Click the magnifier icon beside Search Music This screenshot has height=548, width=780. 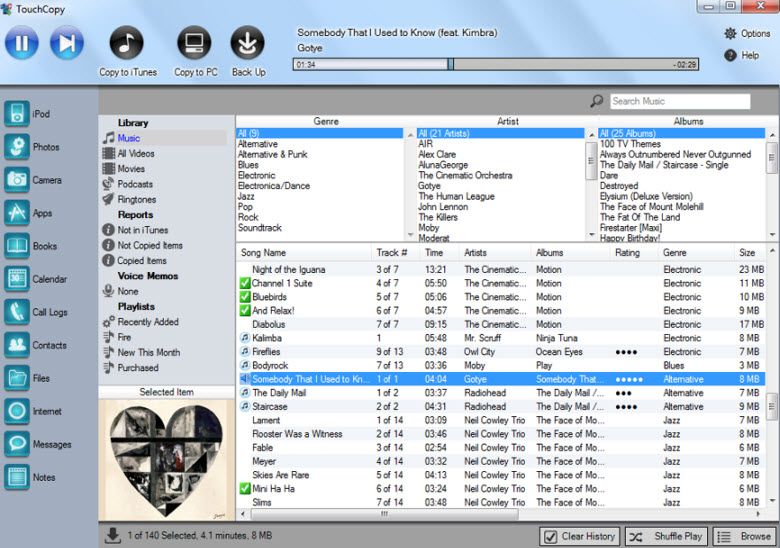596,101
